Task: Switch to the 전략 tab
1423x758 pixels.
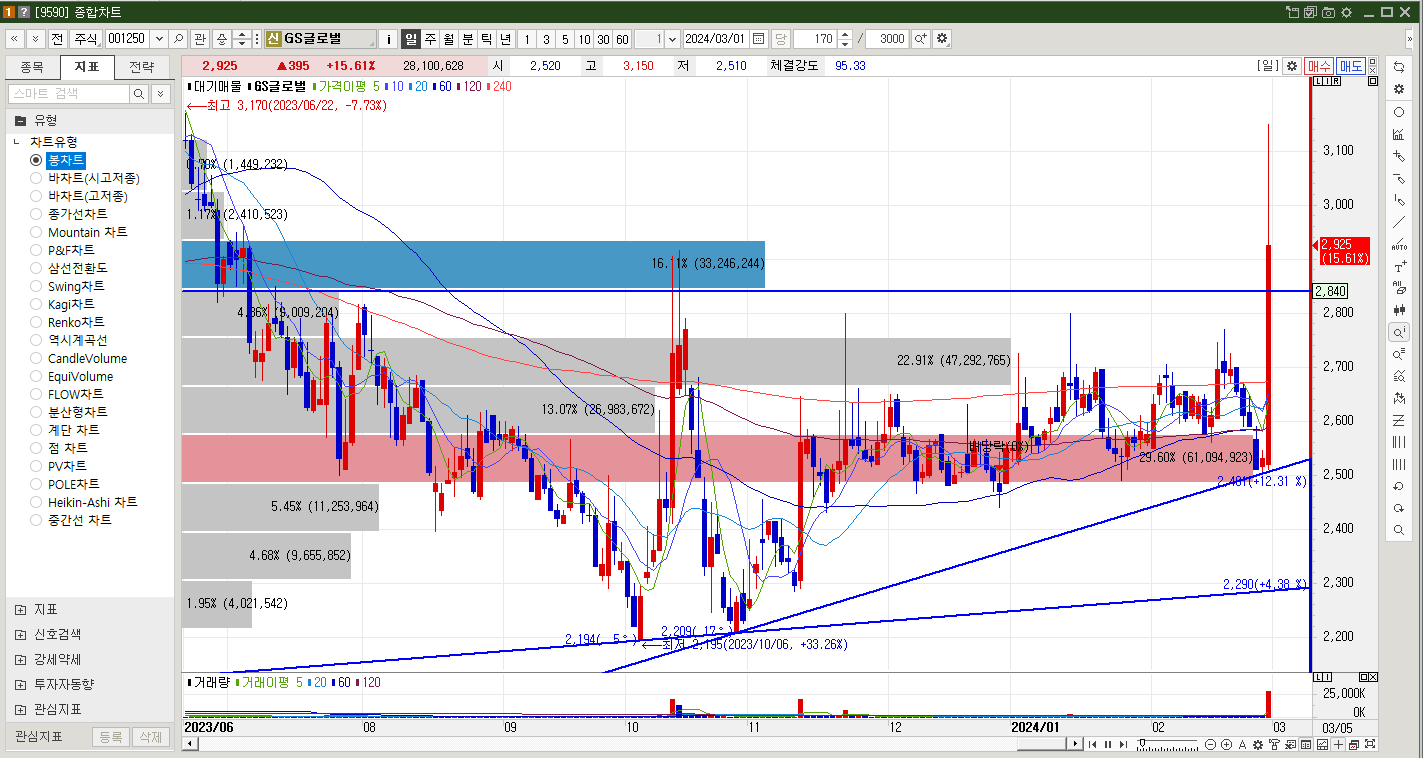Action: click(x=142, y=67)
